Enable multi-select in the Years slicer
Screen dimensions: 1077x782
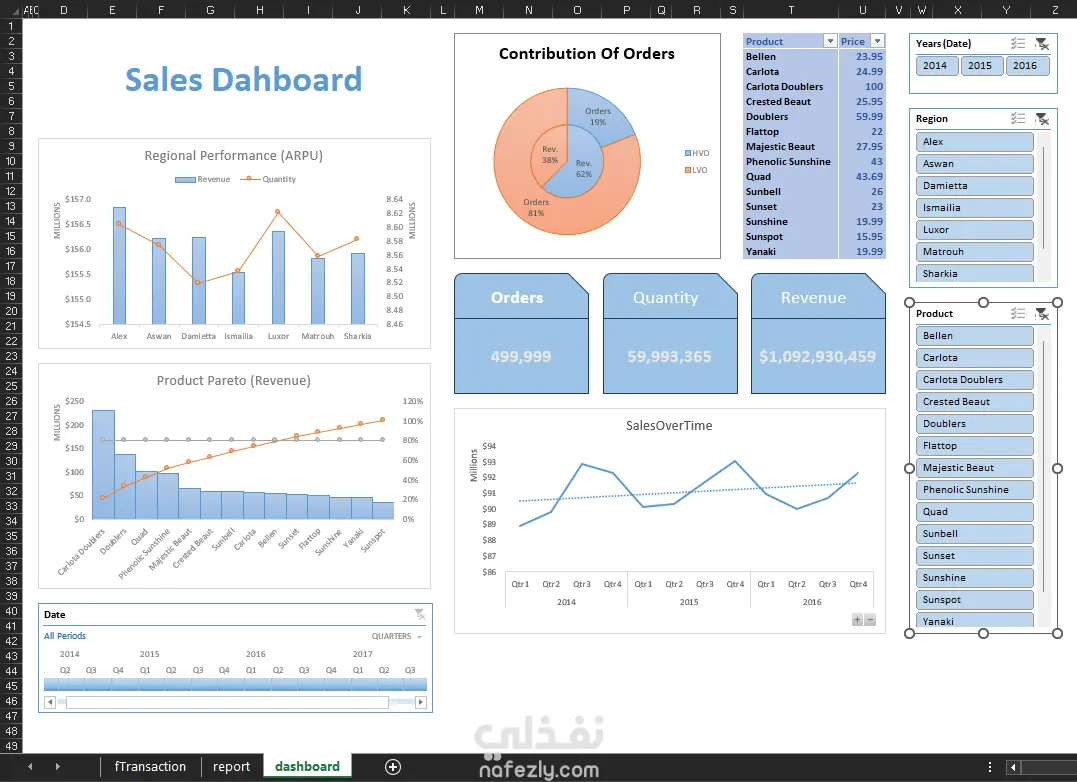tap(1018, 44)
